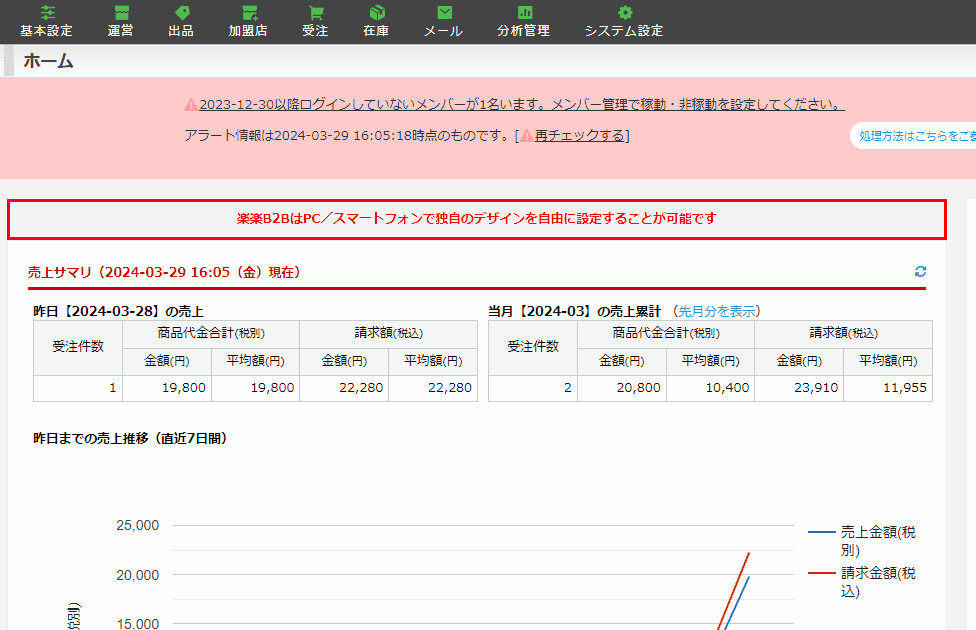Open the inactive member login alert link
The height and width of the screenshot is (630, 976).
(x=521, y=105)
